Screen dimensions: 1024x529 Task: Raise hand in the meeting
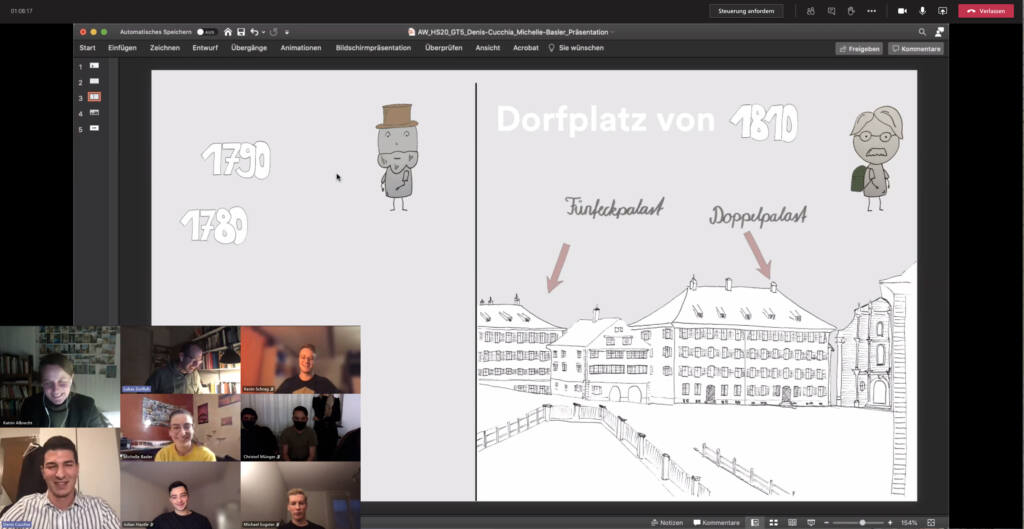pyautogui.click(x=851, y=11)
